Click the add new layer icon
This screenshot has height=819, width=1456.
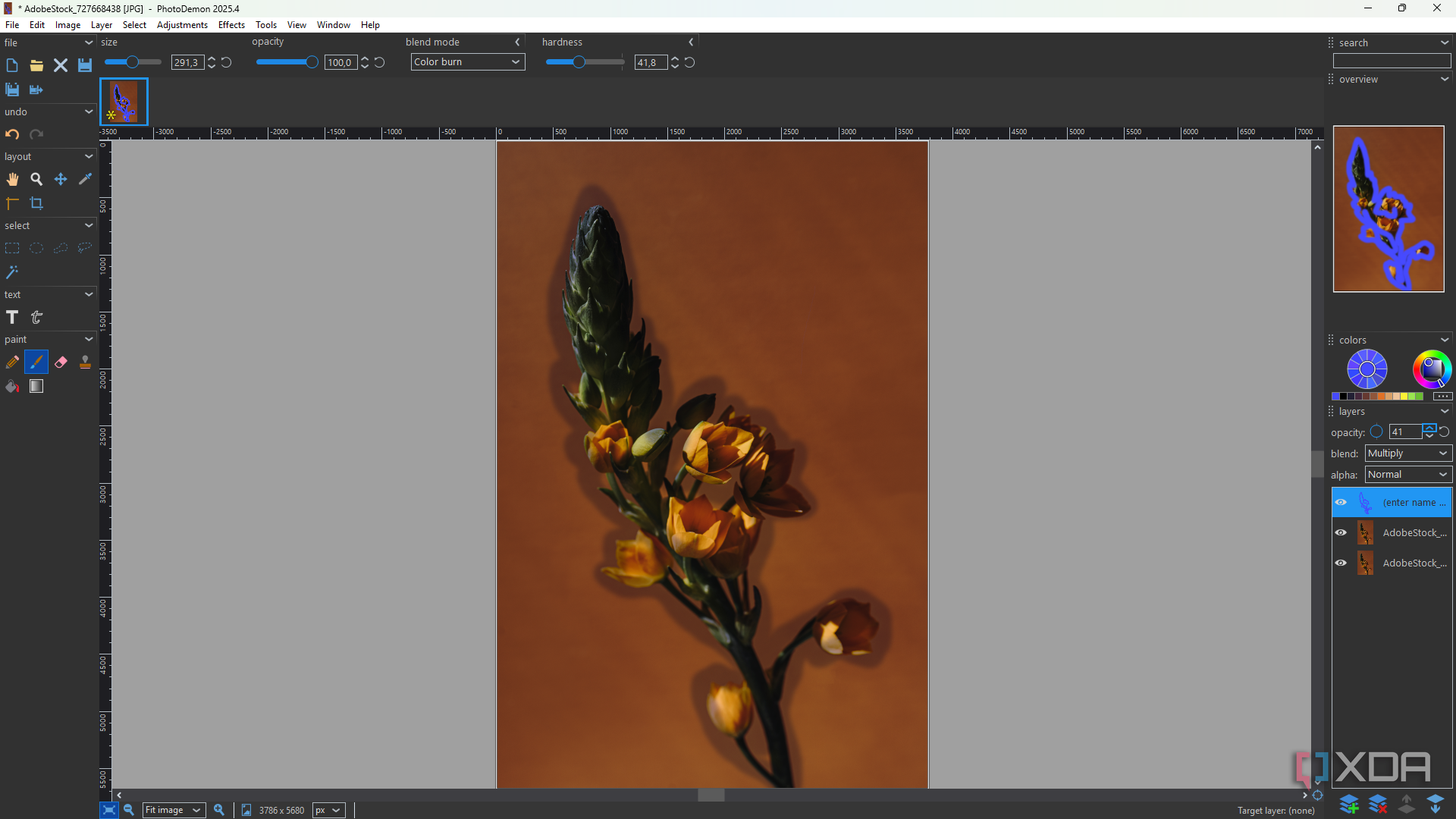coord(1349,804)
